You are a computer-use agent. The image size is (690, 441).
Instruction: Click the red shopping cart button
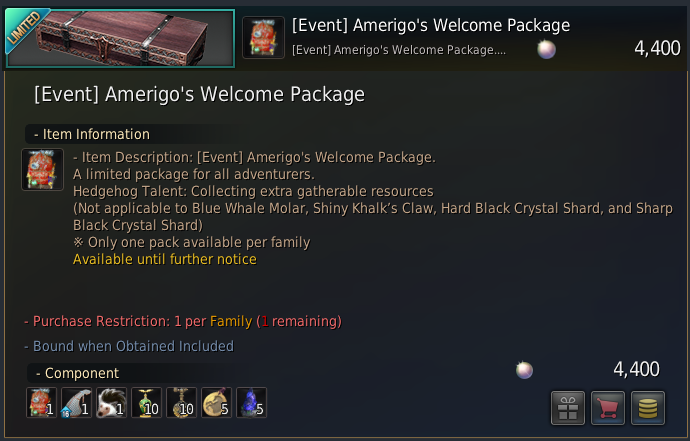tap(608, 408)
